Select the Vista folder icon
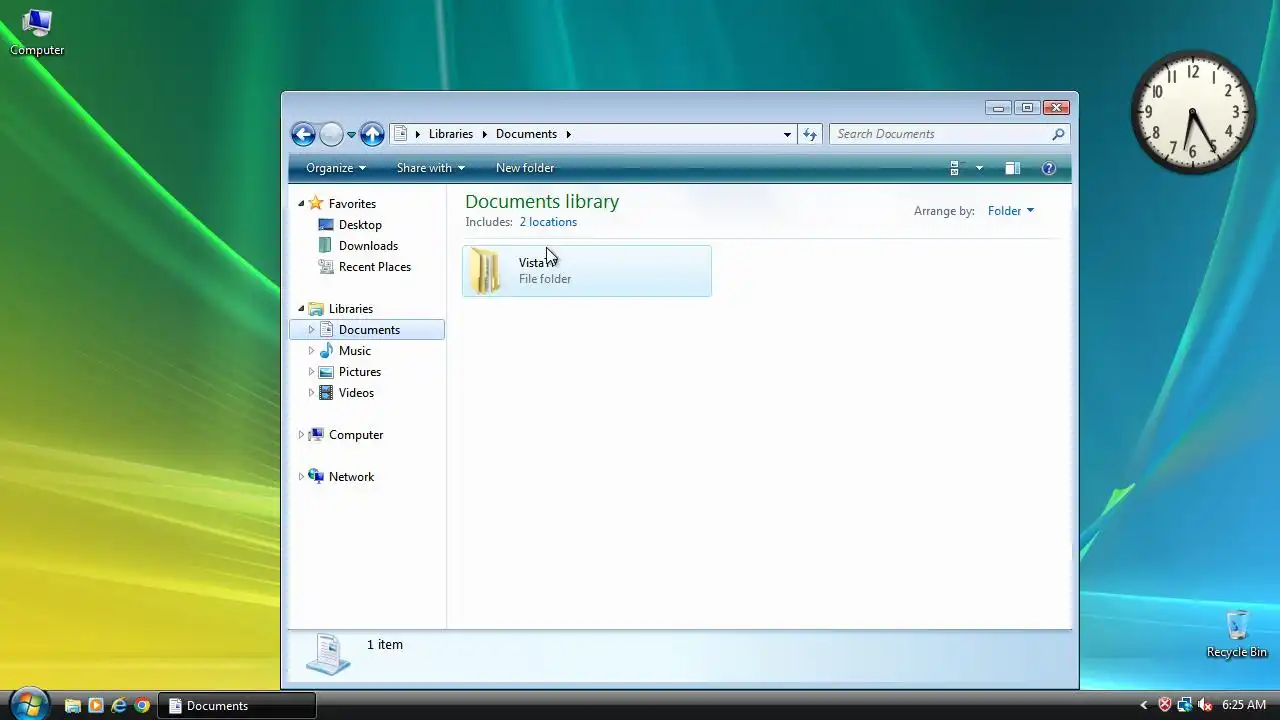 pyautogui.click(x=486, y=271)
